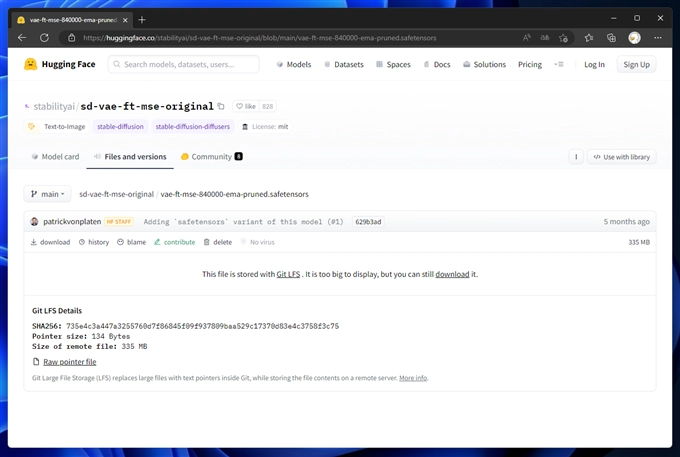Click the '5 months ago' commit timestamp
The height and width of the screenshot is (457, 680).
[627, 222]
